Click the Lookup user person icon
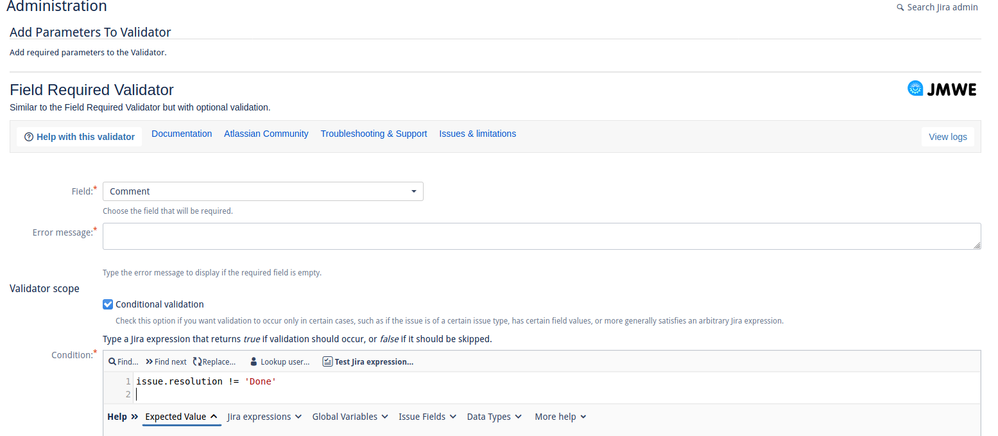This screenshot has height=436, width=998. 253,362
